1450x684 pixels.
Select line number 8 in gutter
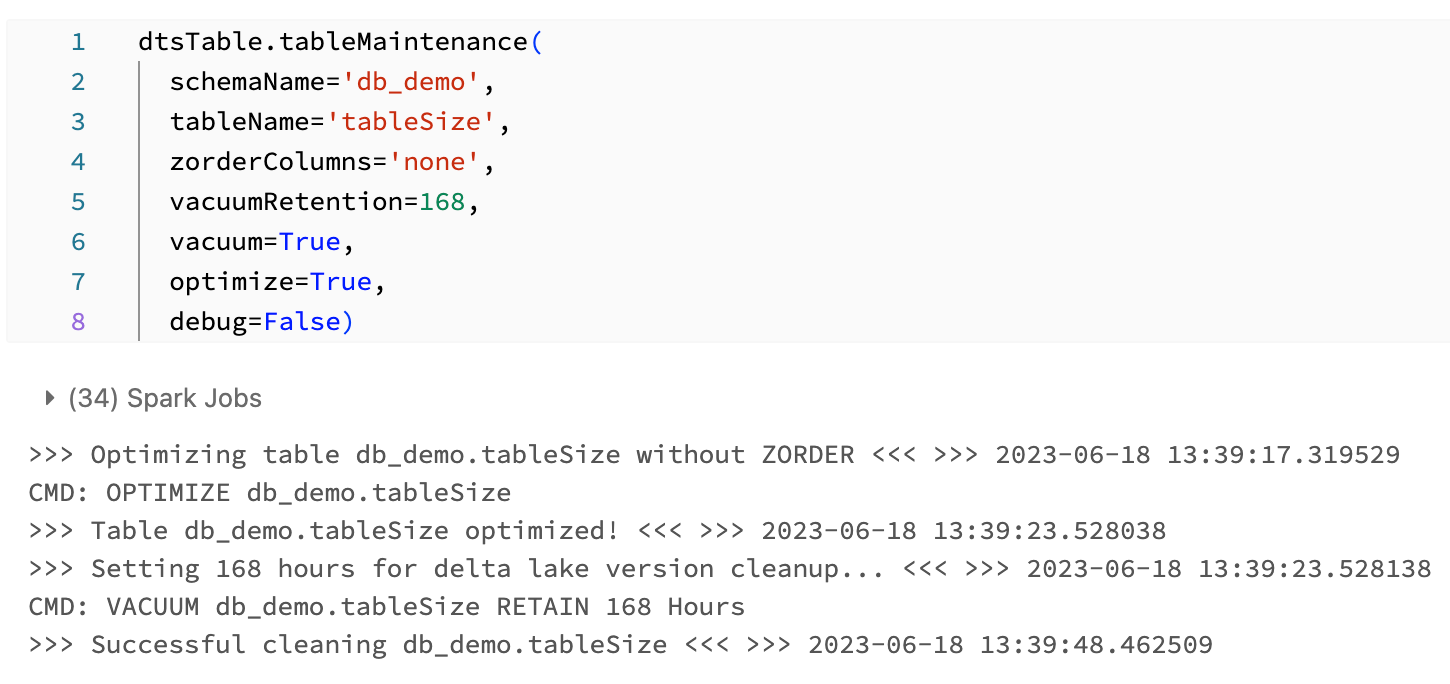click(x=78, y=322)
